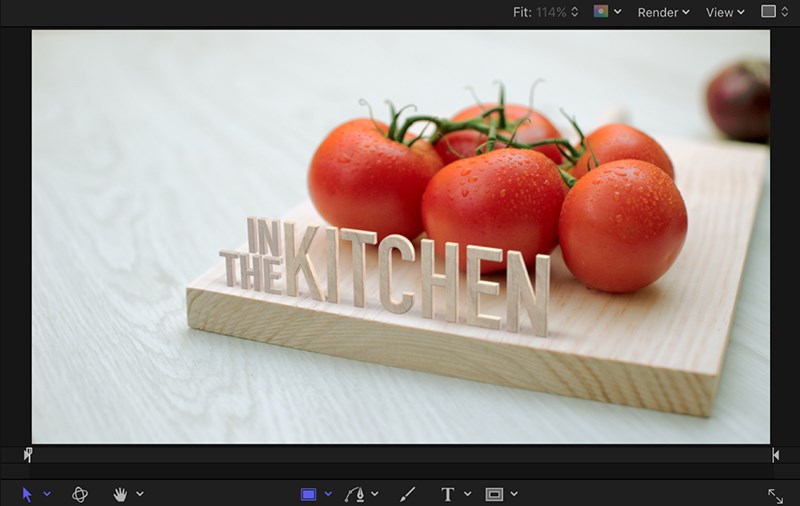Select the Text tool
Image resolution: width=800 pixels, height=506 pixels.
pos(447,494)
